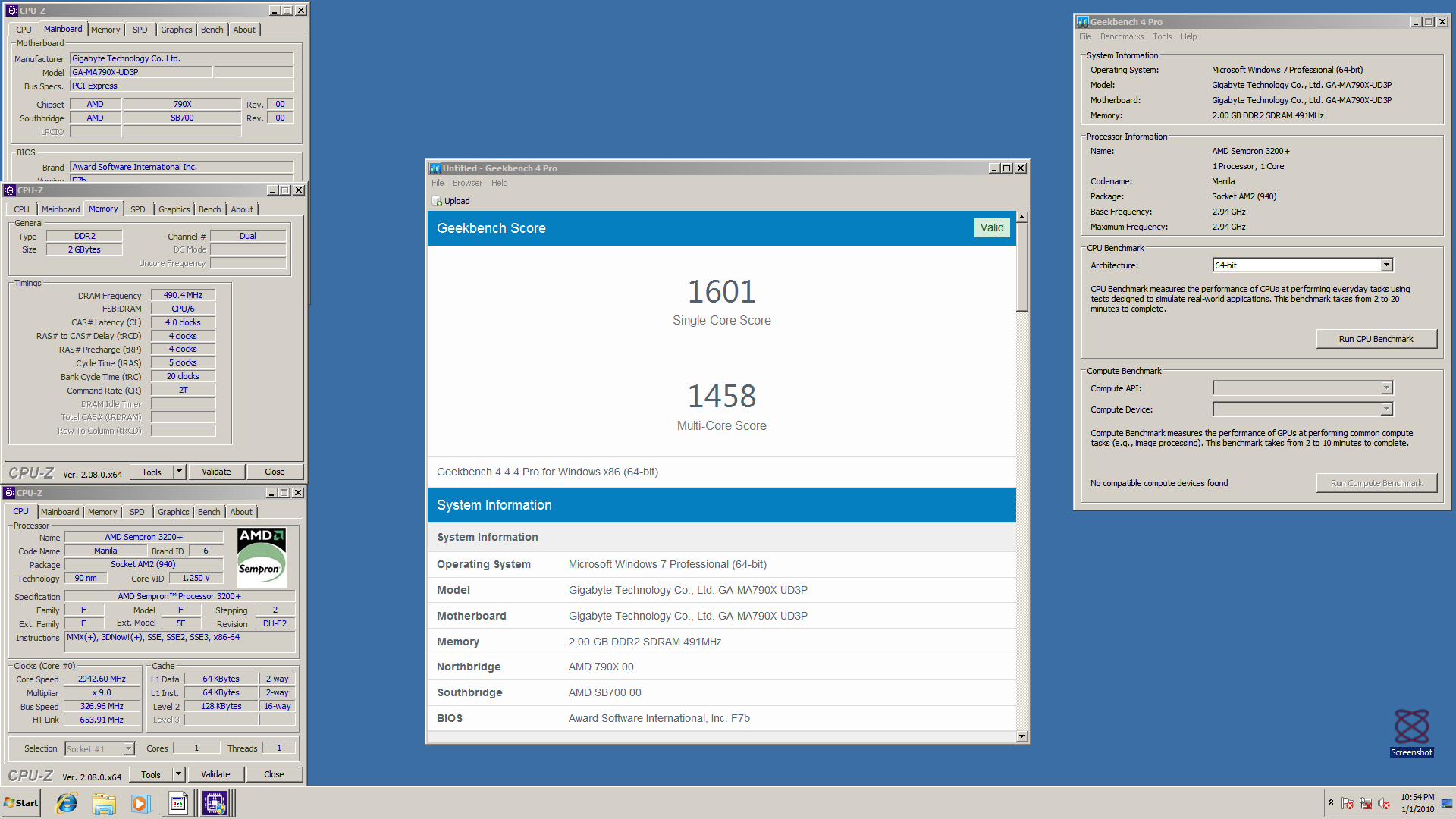Click Gigabyte Technology Co. Ltd. manufacturer field
The height and width of the screenshot is (819, 1456).
click(x=182, y=58)
